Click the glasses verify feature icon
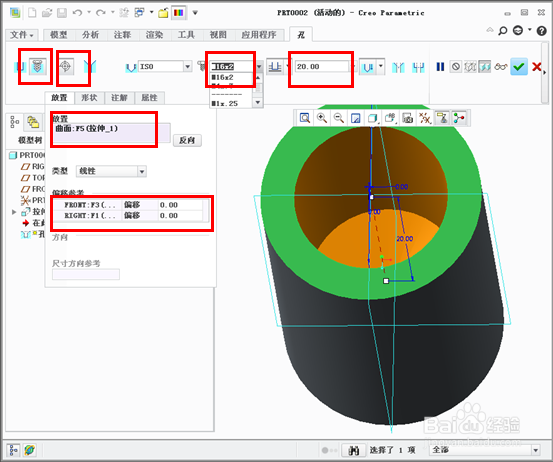 click(x=501, y=67)
